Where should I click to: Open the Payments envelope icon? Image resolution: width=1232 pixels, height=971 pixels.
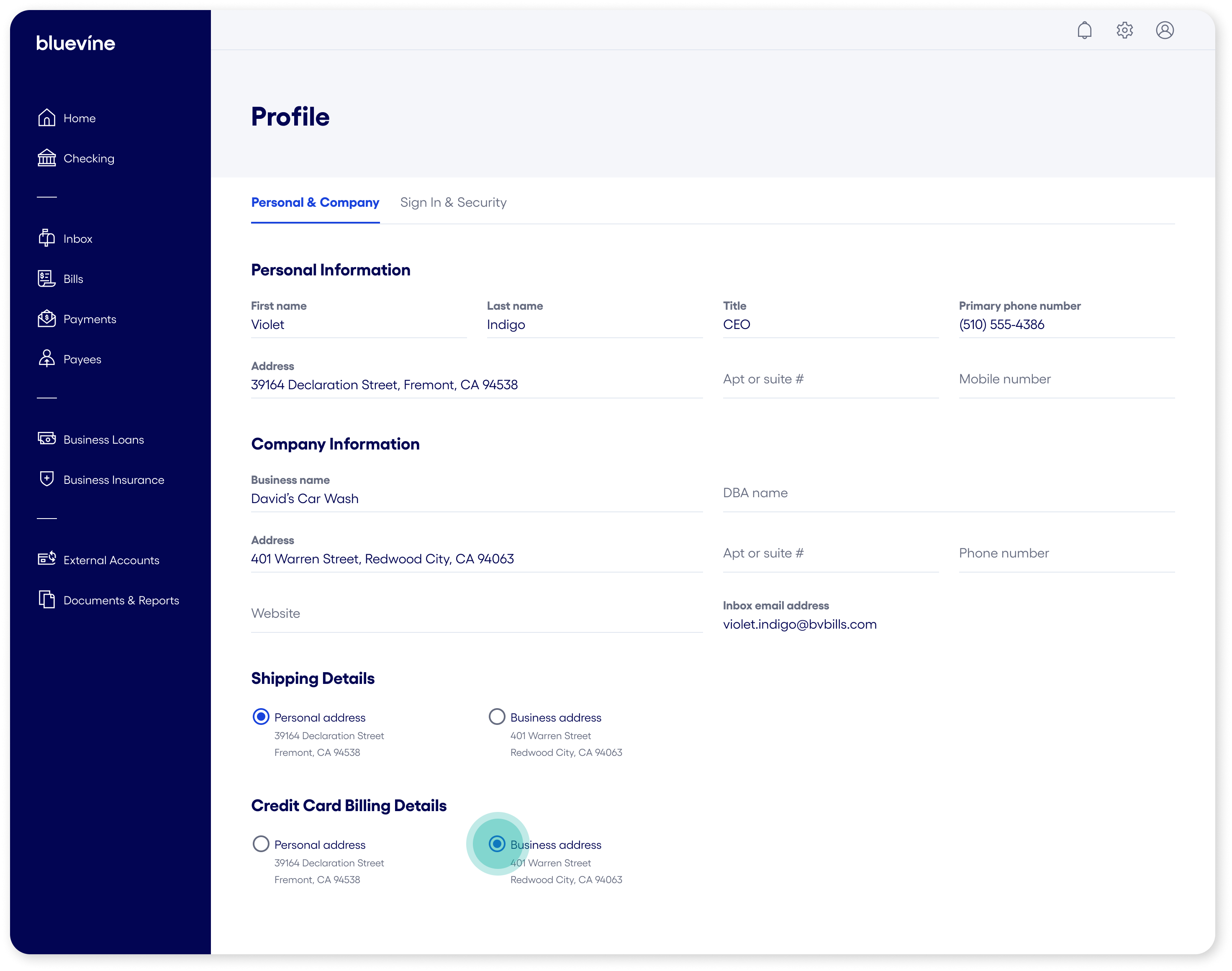tap(48, 319)
